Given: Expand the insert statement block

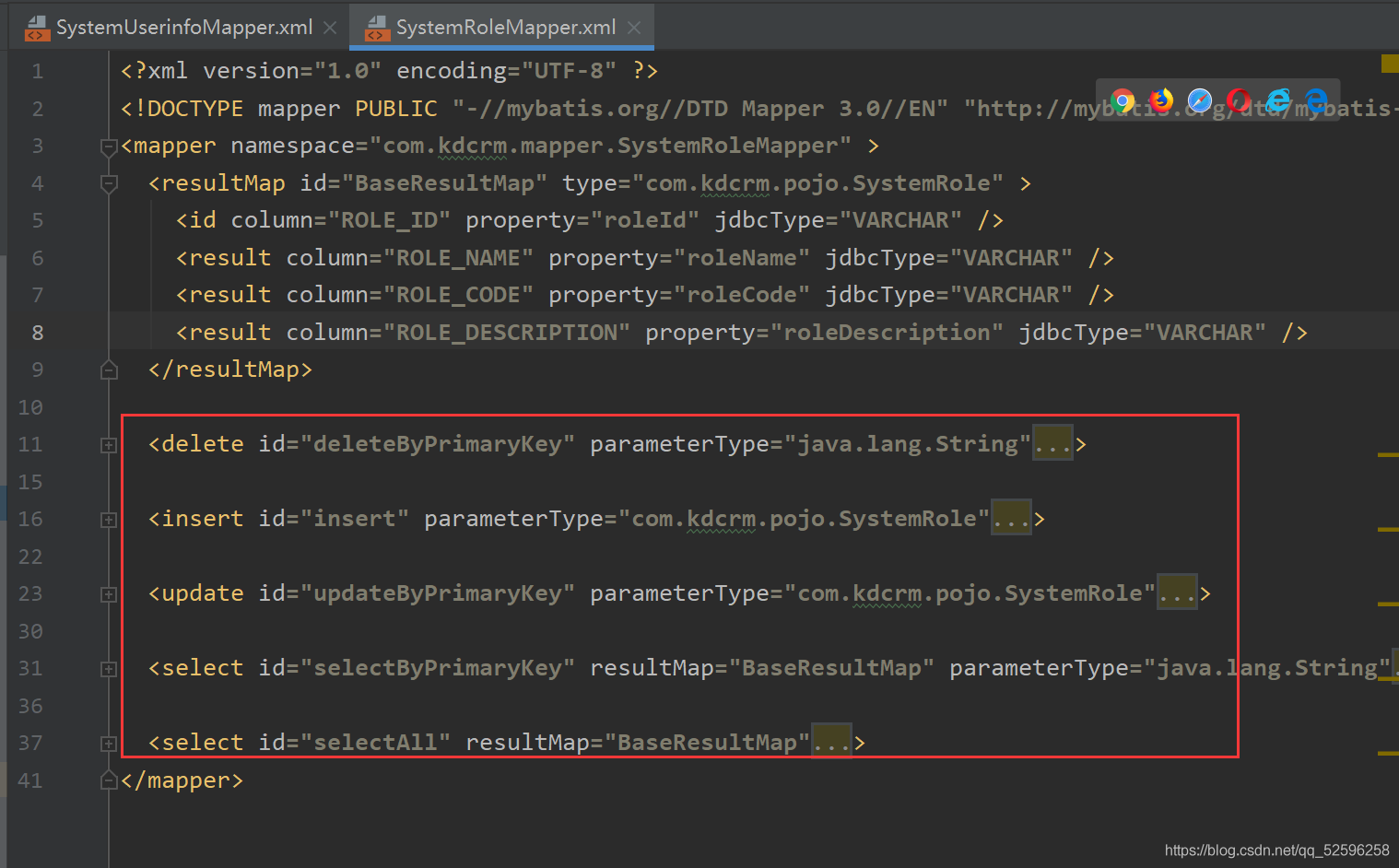Looking at the screenshot, I should 109,520.
